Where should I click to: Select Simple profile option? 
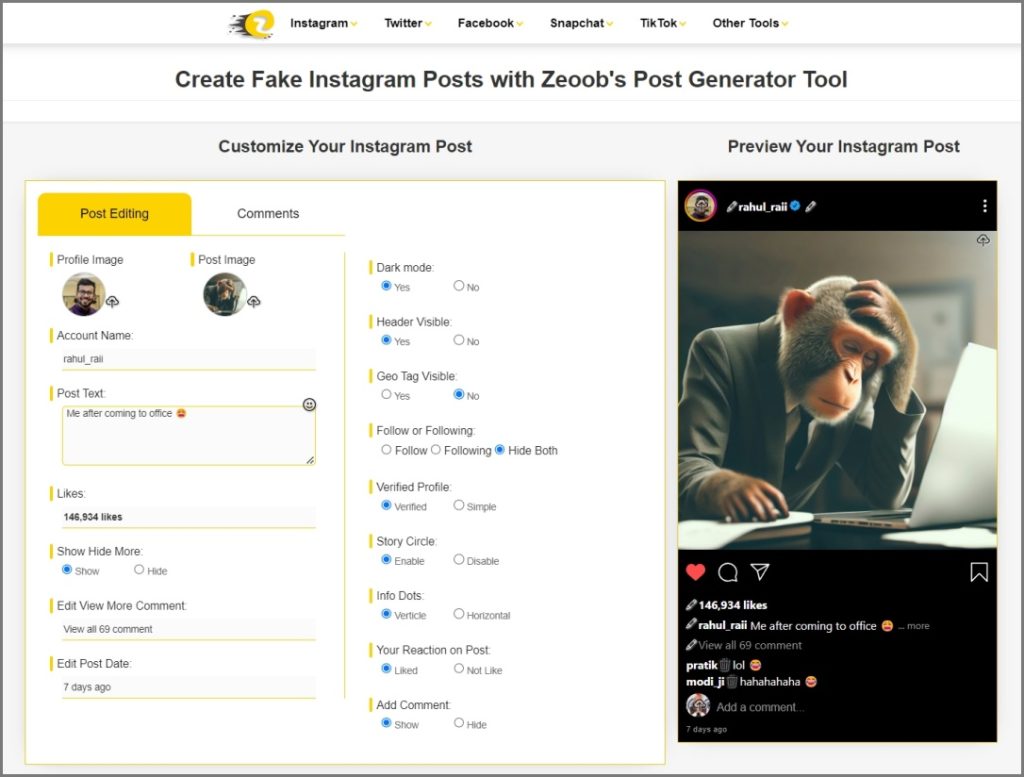pyautogui.click(x=458, y=505)
